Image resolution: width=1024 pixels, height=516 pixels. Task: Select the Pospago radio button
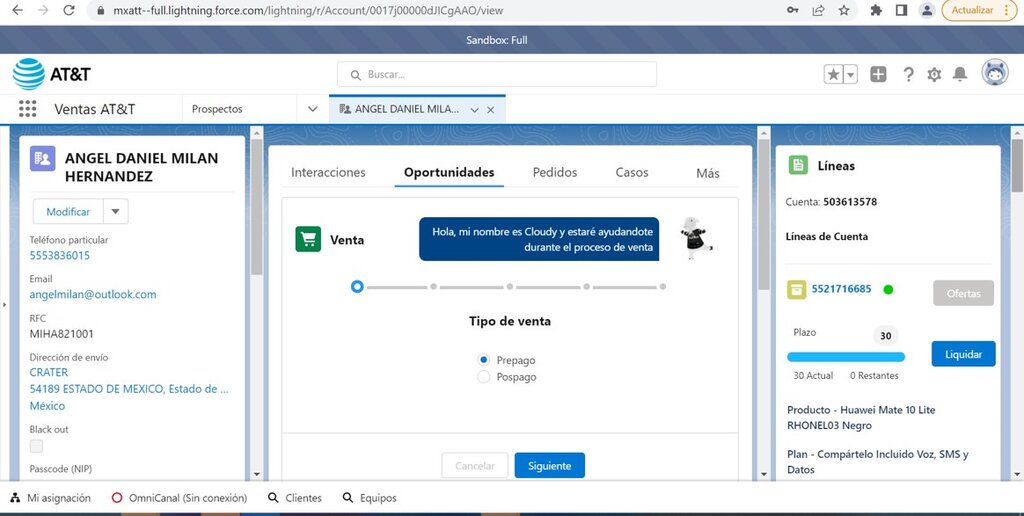483,377
